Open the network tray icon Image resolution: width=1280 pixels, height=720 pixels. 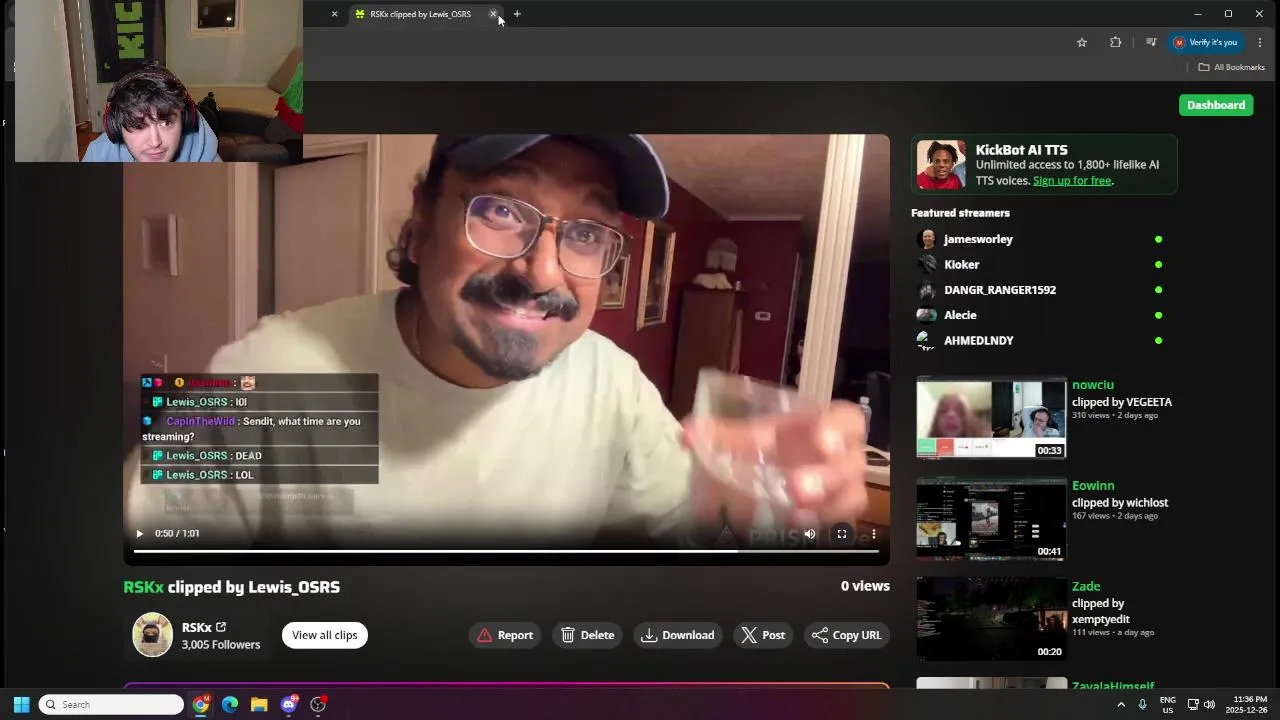(1191, 705)
